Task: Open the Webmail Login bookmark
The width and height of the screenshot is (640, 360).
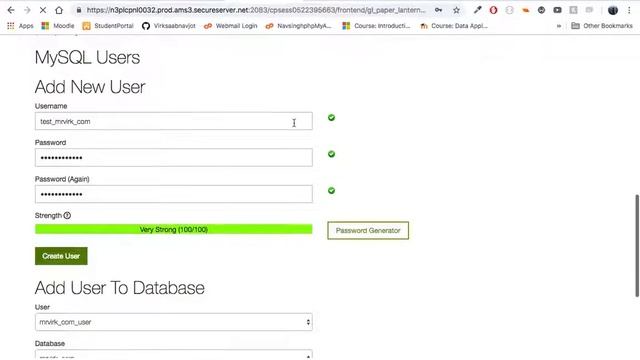Action: (231, 26)
